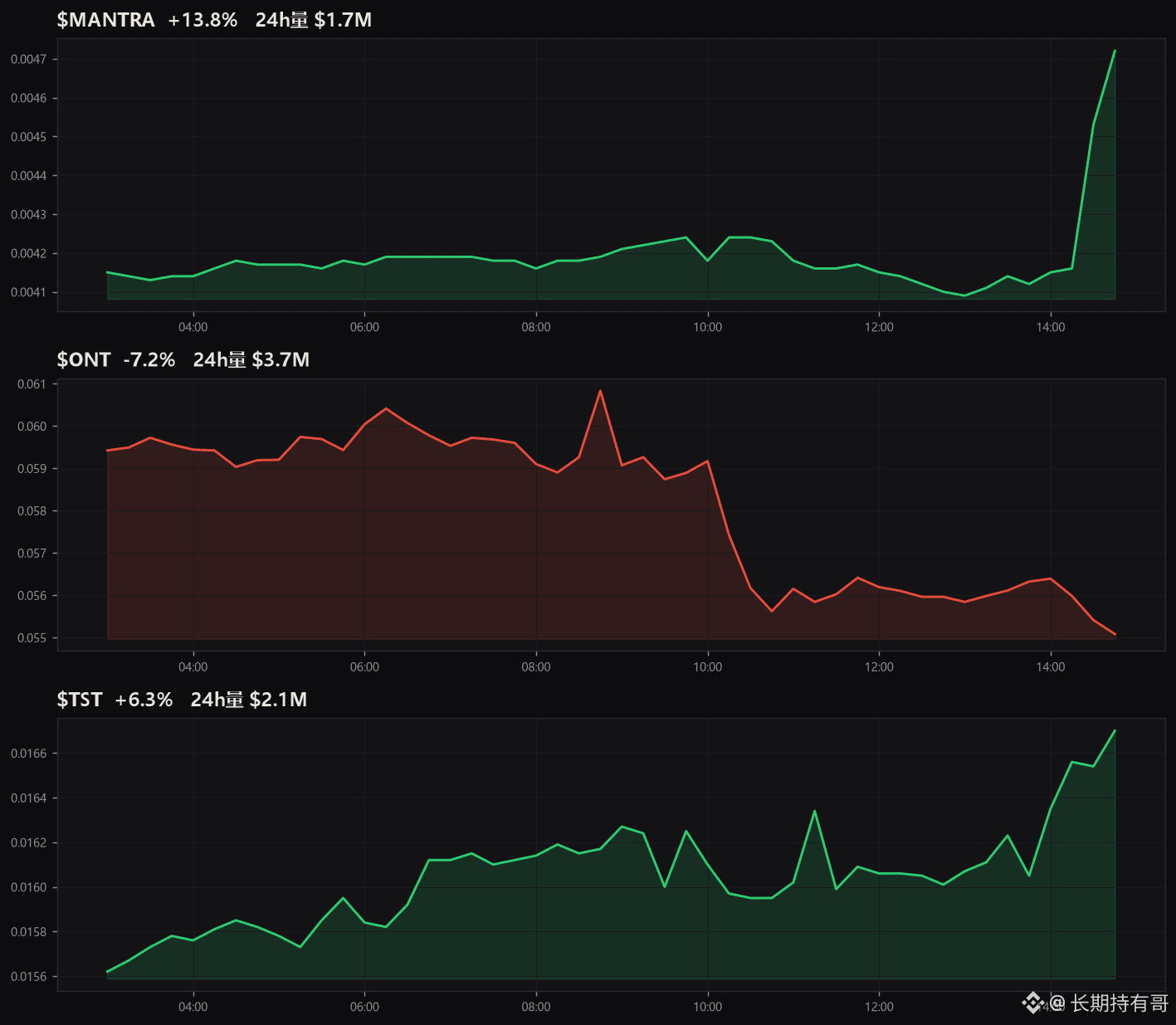
Task: Click 12:00 on the $ONT time axis
Action: [x=879, y=667]
